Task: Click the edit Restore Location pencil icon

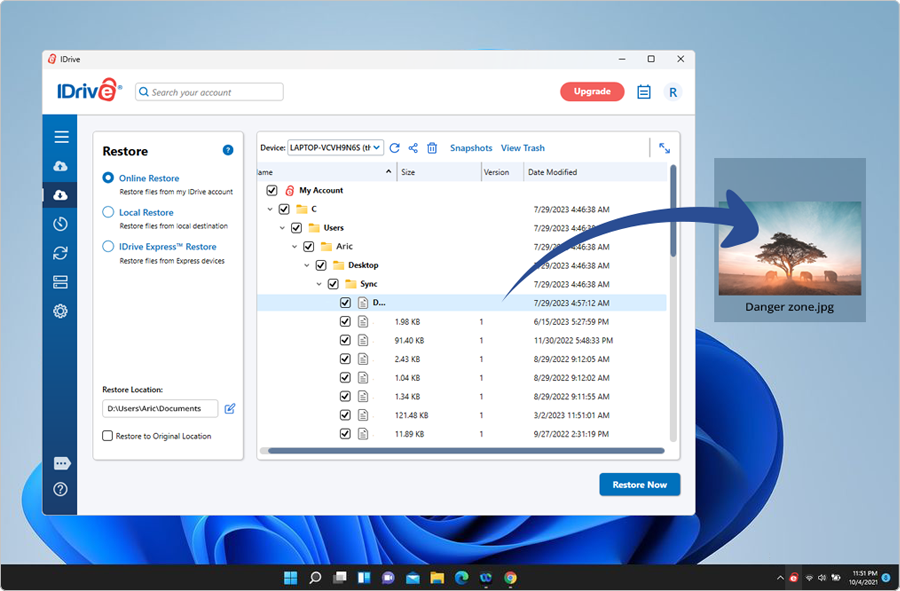Action: (x=230, y=408)
